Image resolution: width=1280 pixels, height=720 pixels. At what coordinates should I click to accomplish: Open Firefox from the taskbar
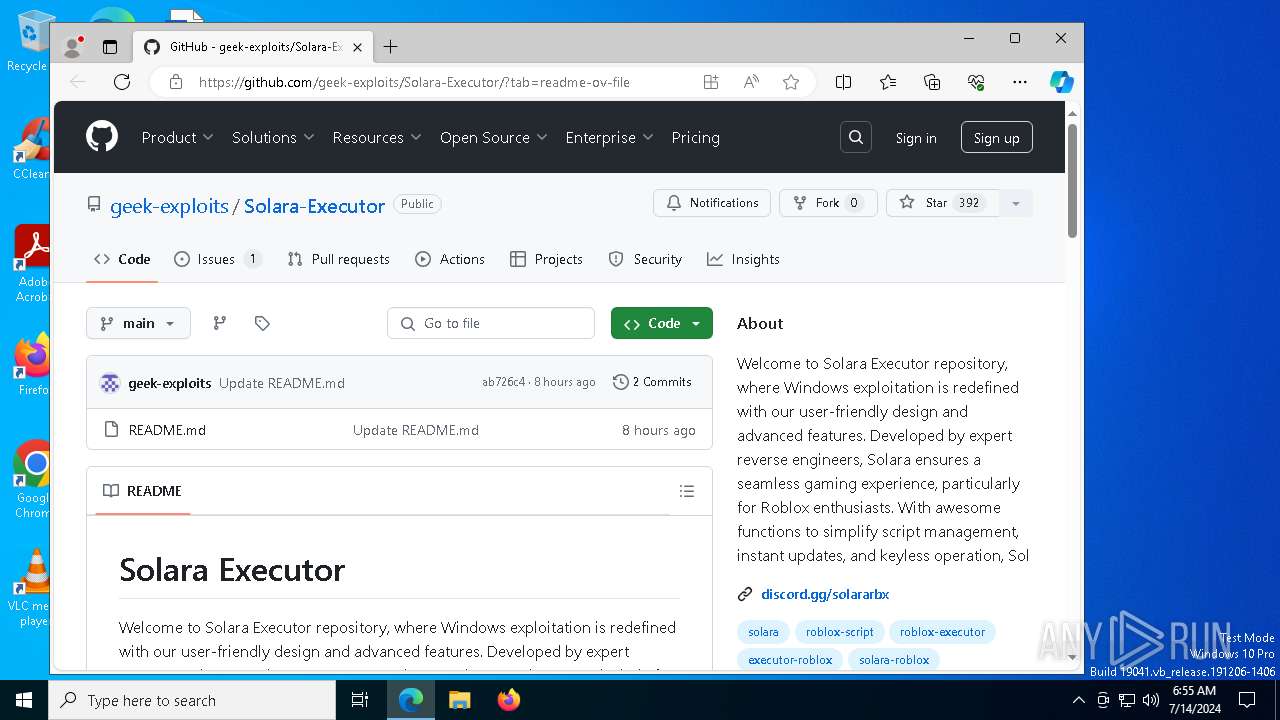(509, 700)
